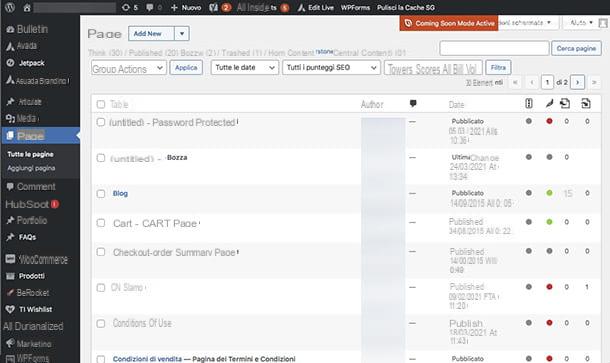
Task: Check the Blog page checkbox
Action: [x=101, y=194]
